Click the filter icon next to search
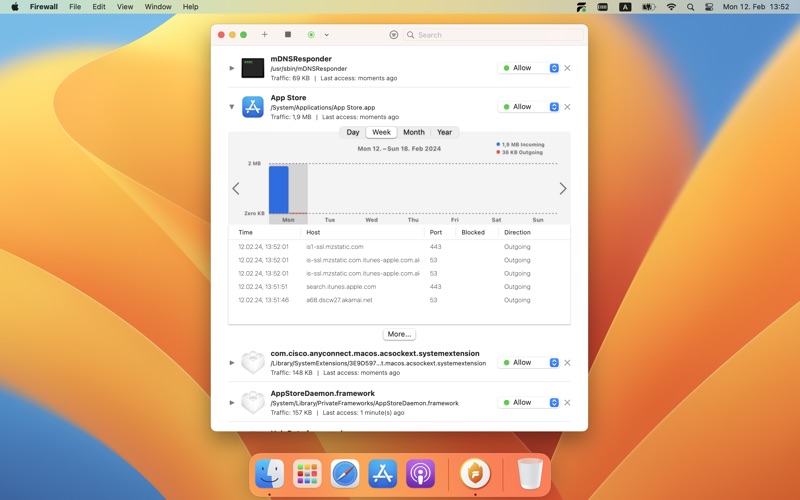800x500 pixels. 394,35
